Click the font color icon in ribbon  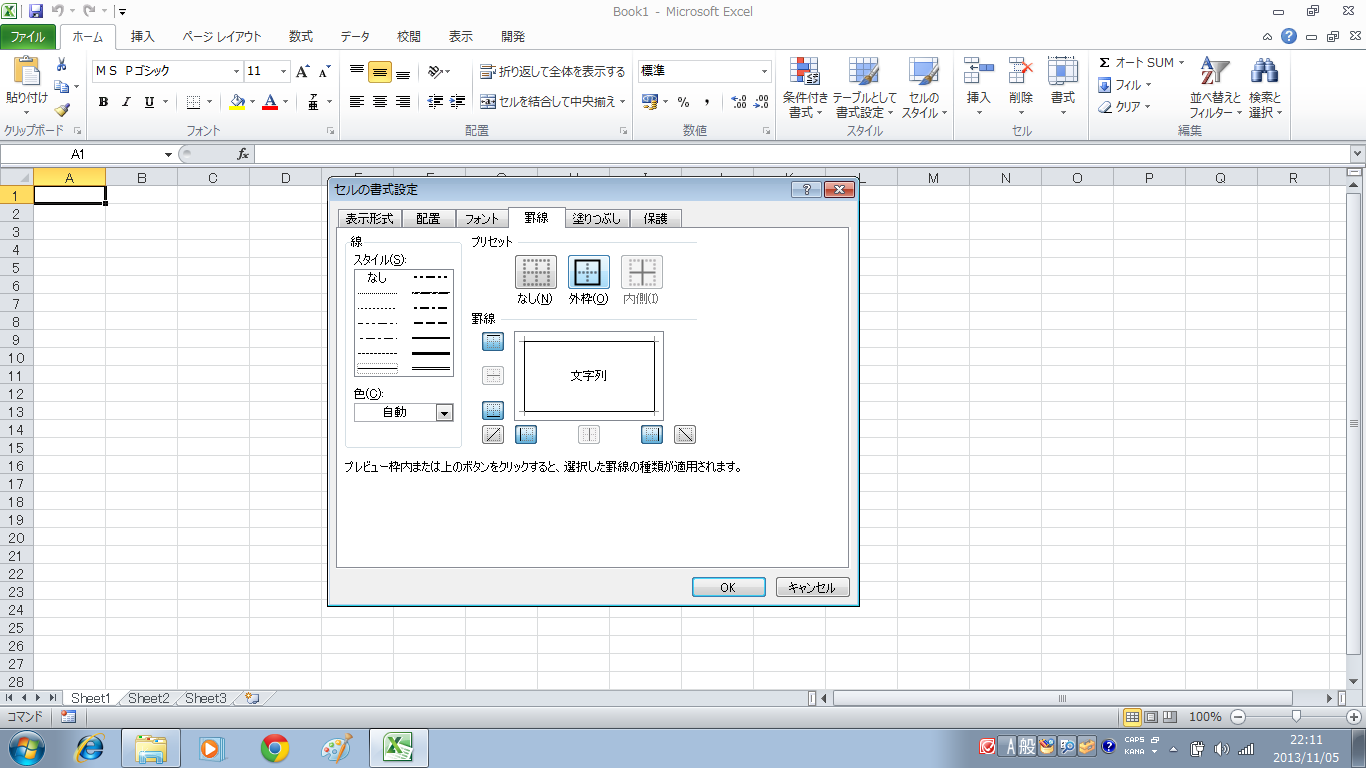coord(269,102)
